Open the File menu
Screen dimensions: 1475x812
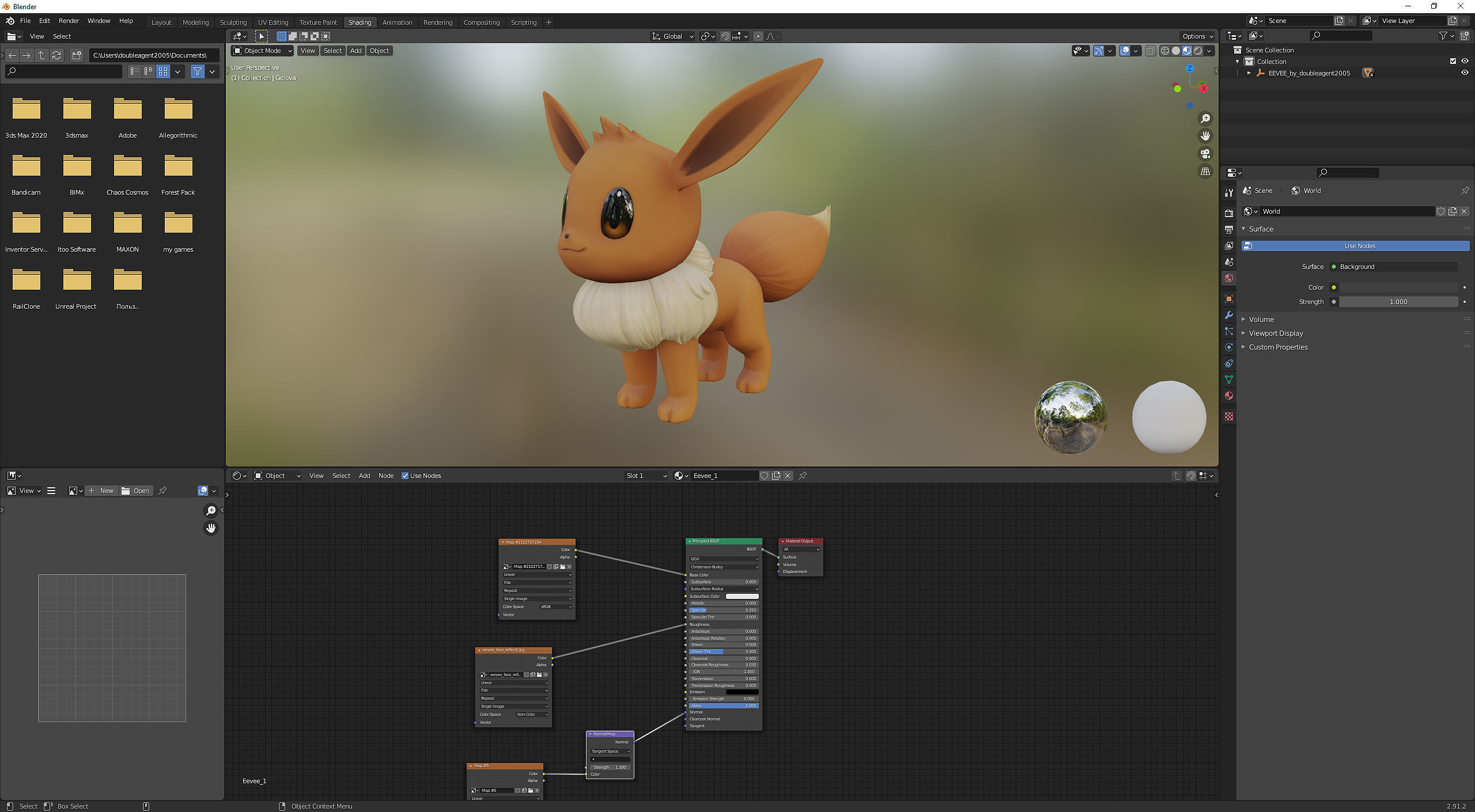click(25, 21)
